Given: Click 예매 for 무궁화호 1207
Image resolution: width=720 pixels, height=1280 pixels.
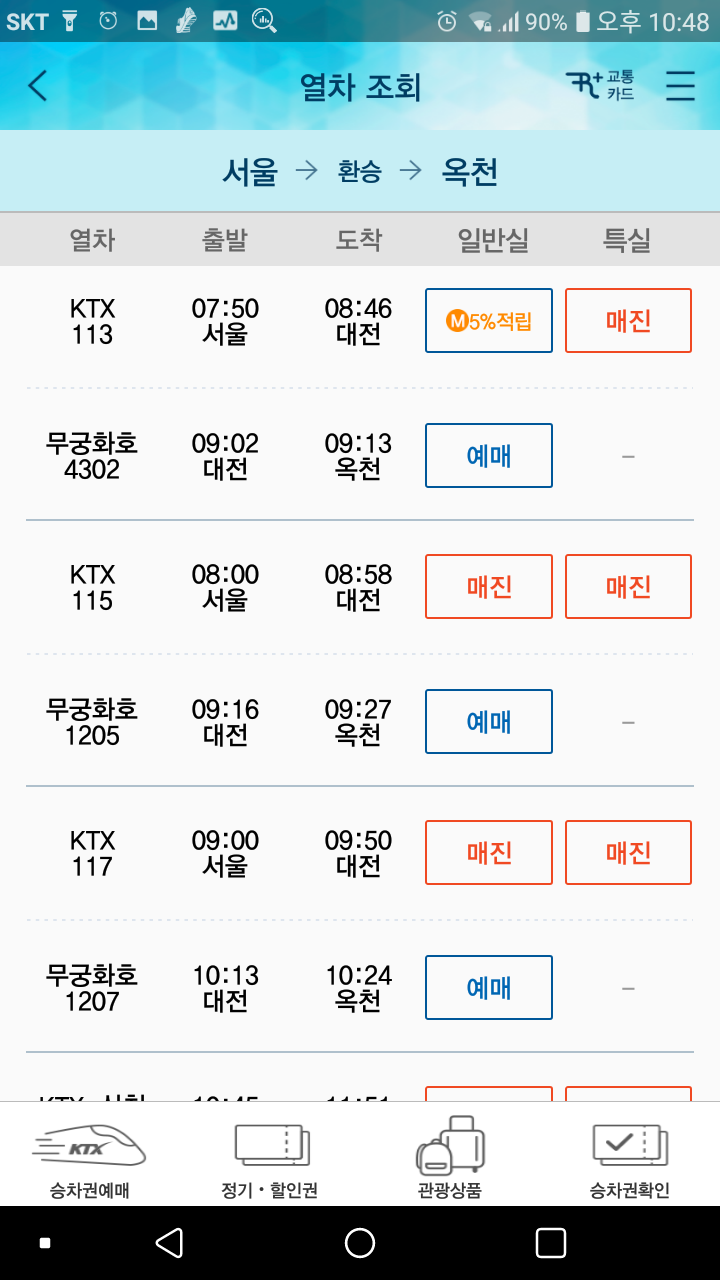Looking at the screenshot, I should click(489, 988).
